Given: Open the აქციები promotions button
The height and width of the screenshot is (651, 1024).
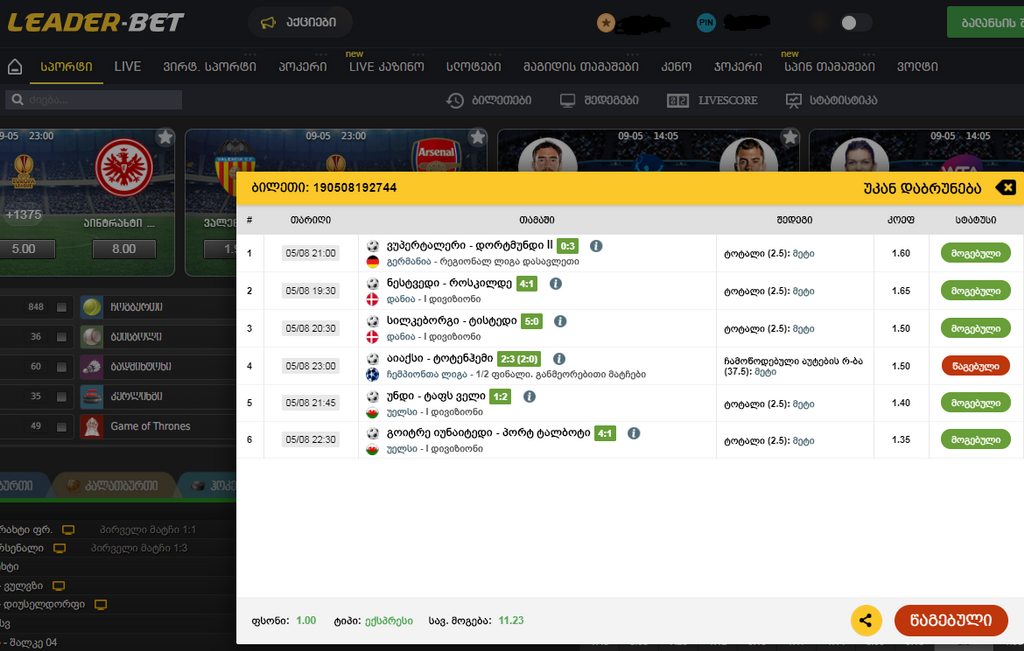Looking at the screenshot, I should pos(300,22).
